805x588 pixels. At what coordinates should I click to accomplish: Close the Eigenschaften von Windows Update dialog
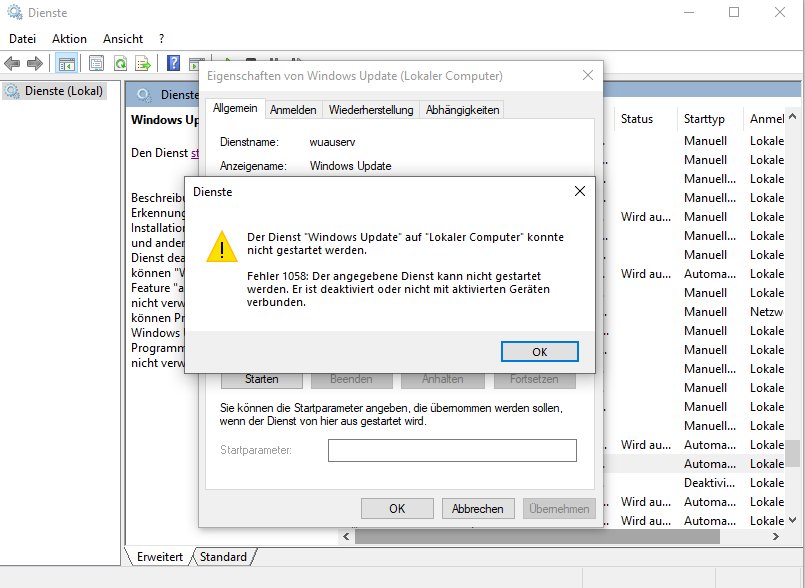[x=588, y=75]
